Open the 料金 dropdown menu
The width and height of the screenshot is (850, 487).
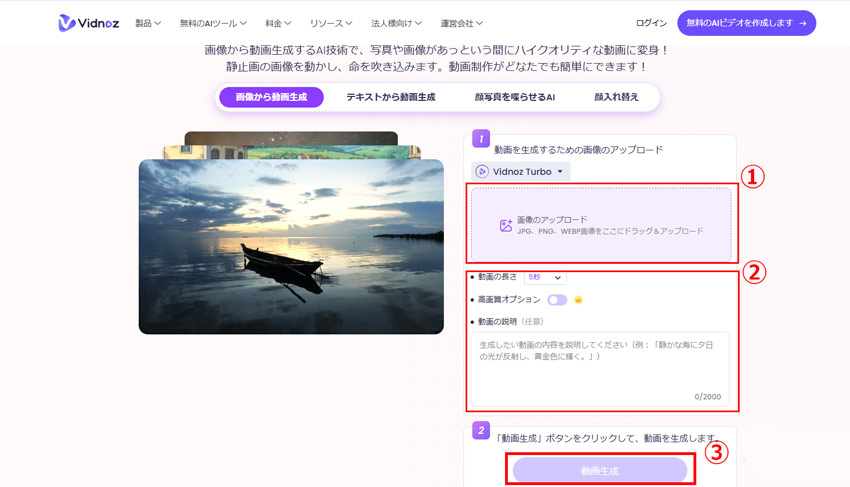pyautogui.click(x=278, y=23)
